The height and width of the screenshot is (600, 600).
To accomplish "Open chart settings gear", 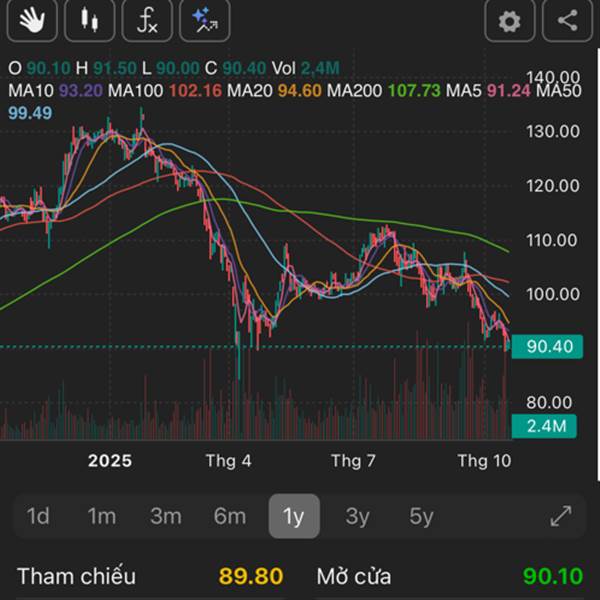I will [x=510, y=20].
